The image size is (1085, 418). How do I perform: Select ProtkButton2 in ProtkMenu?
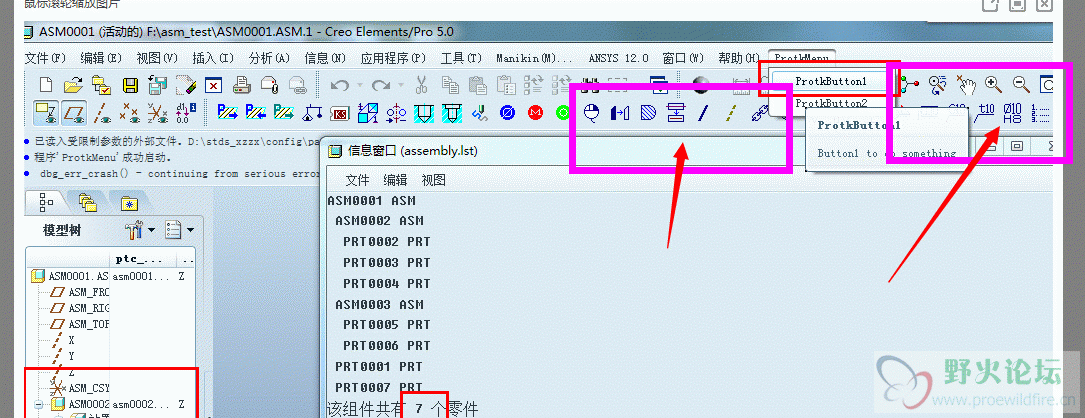(x=830, y=103)
